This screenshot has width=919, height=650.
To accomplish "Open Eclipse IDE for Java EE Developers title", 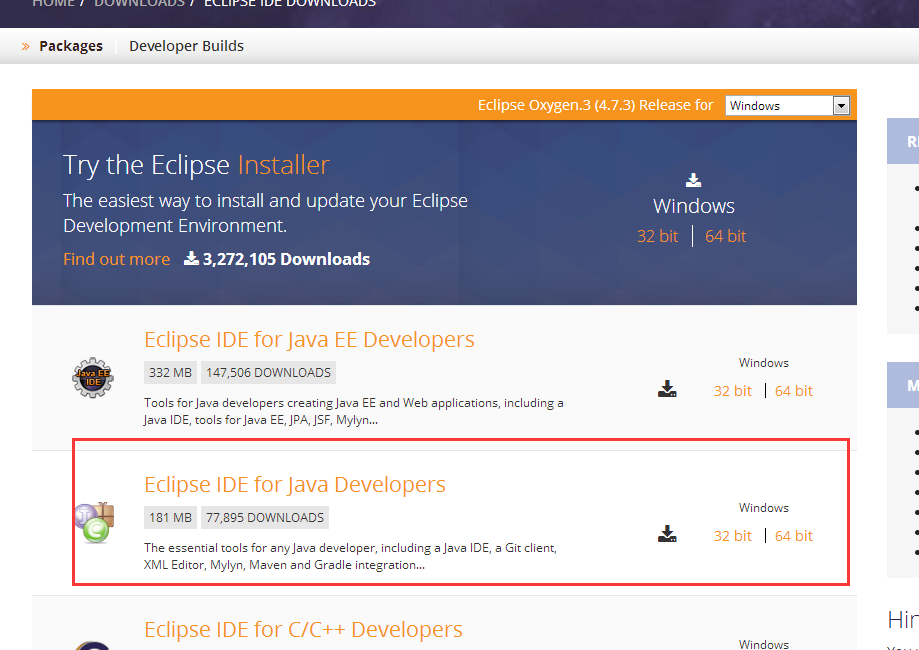I will [309, 339].
